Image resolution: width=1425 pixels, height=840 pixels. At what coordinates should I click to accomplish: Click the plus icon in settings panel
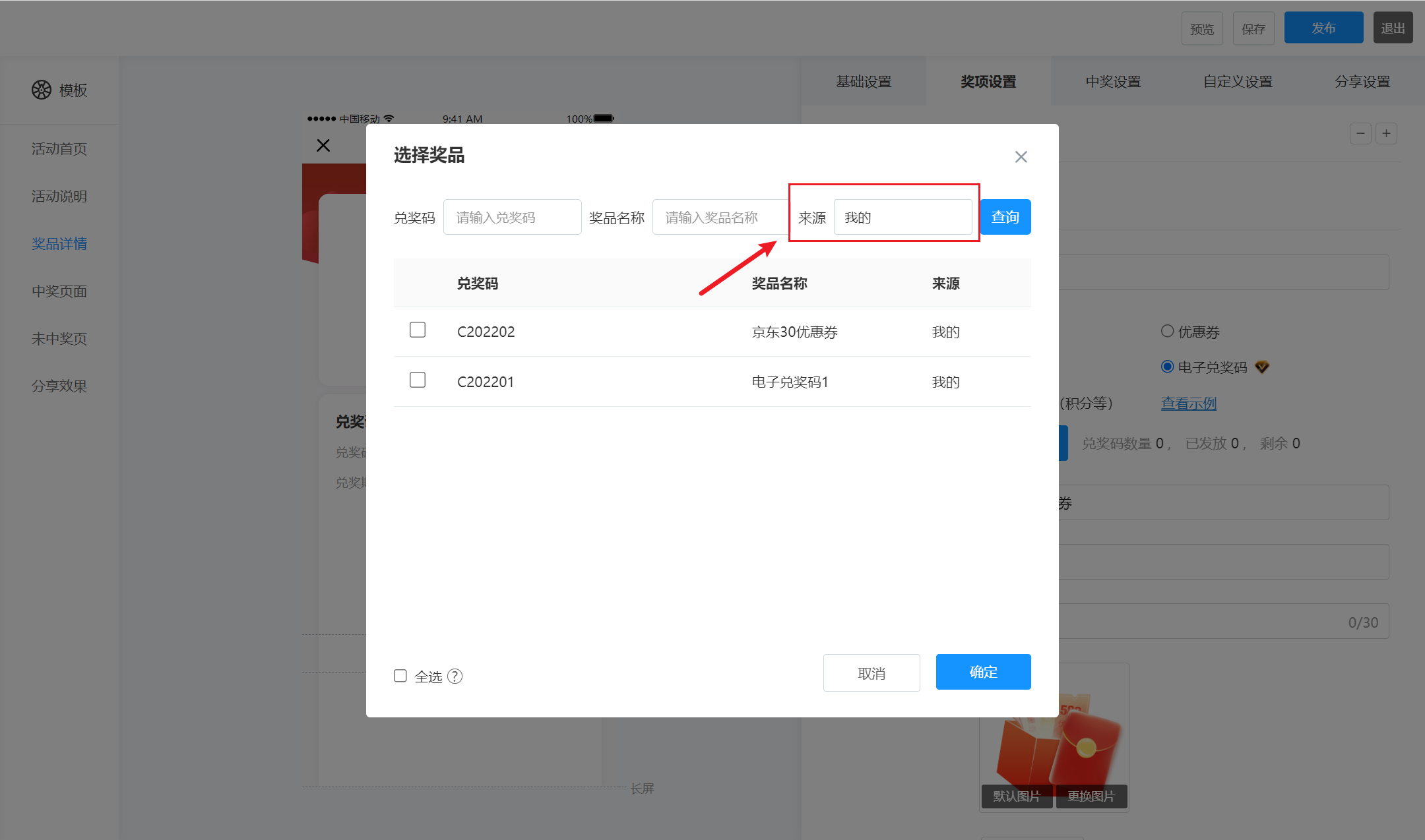click(x=1387, y=134)
